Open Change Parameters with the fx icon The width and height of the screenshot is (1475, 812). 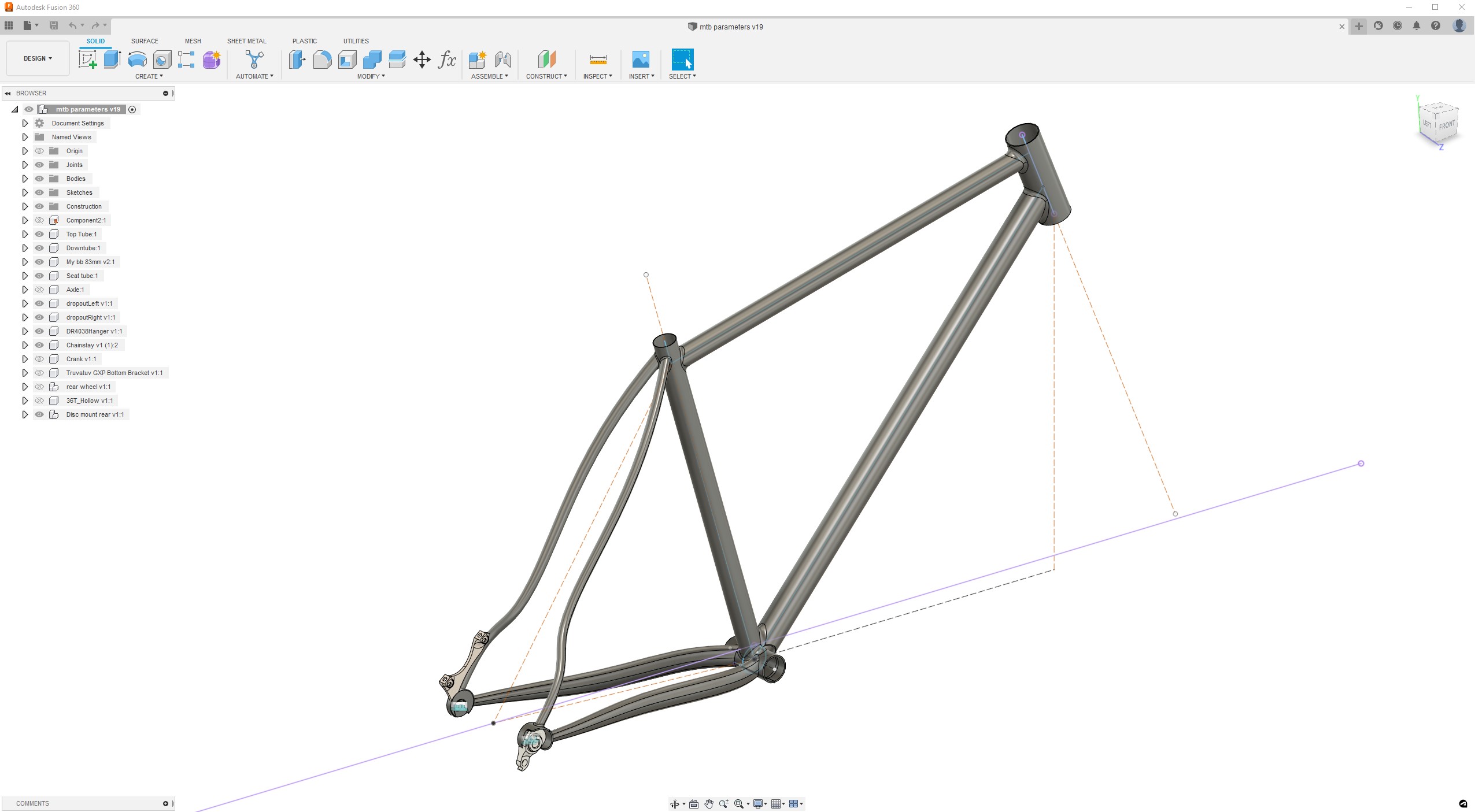point(446,60)
